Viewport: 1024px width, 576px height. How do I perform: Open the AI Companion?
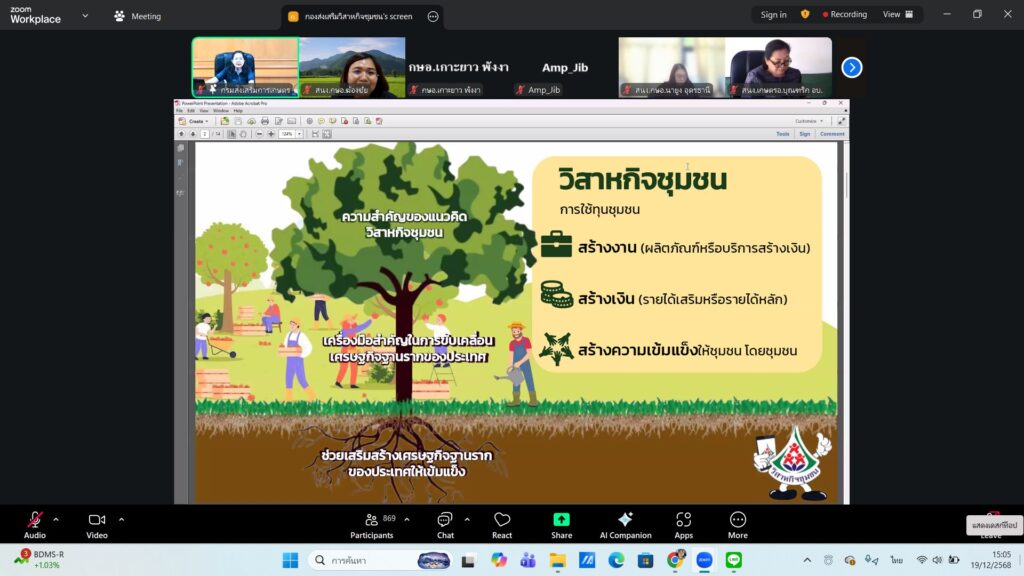point(625,522)
